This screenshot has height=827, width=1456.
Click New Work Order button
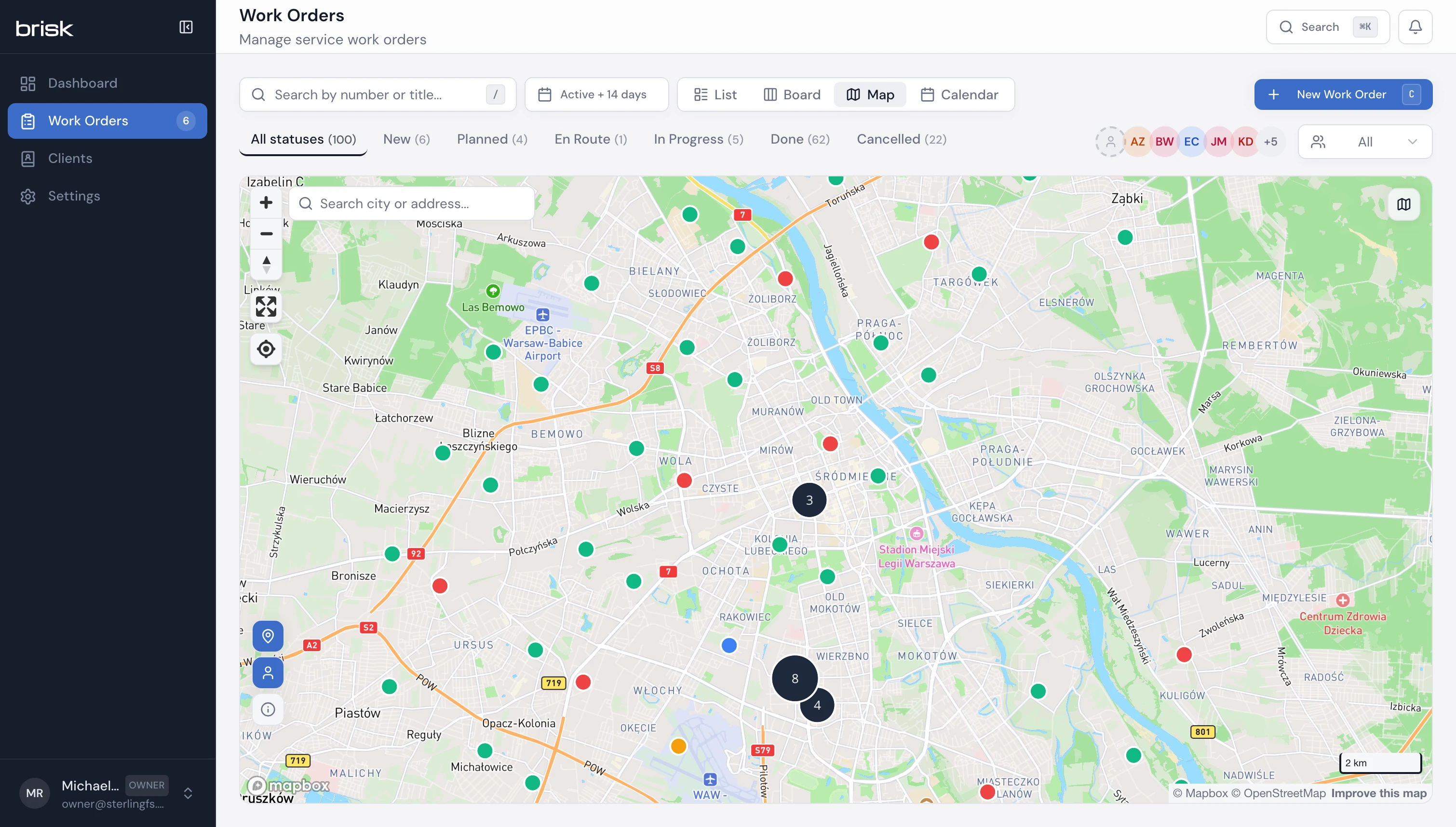coord(1343,95)
